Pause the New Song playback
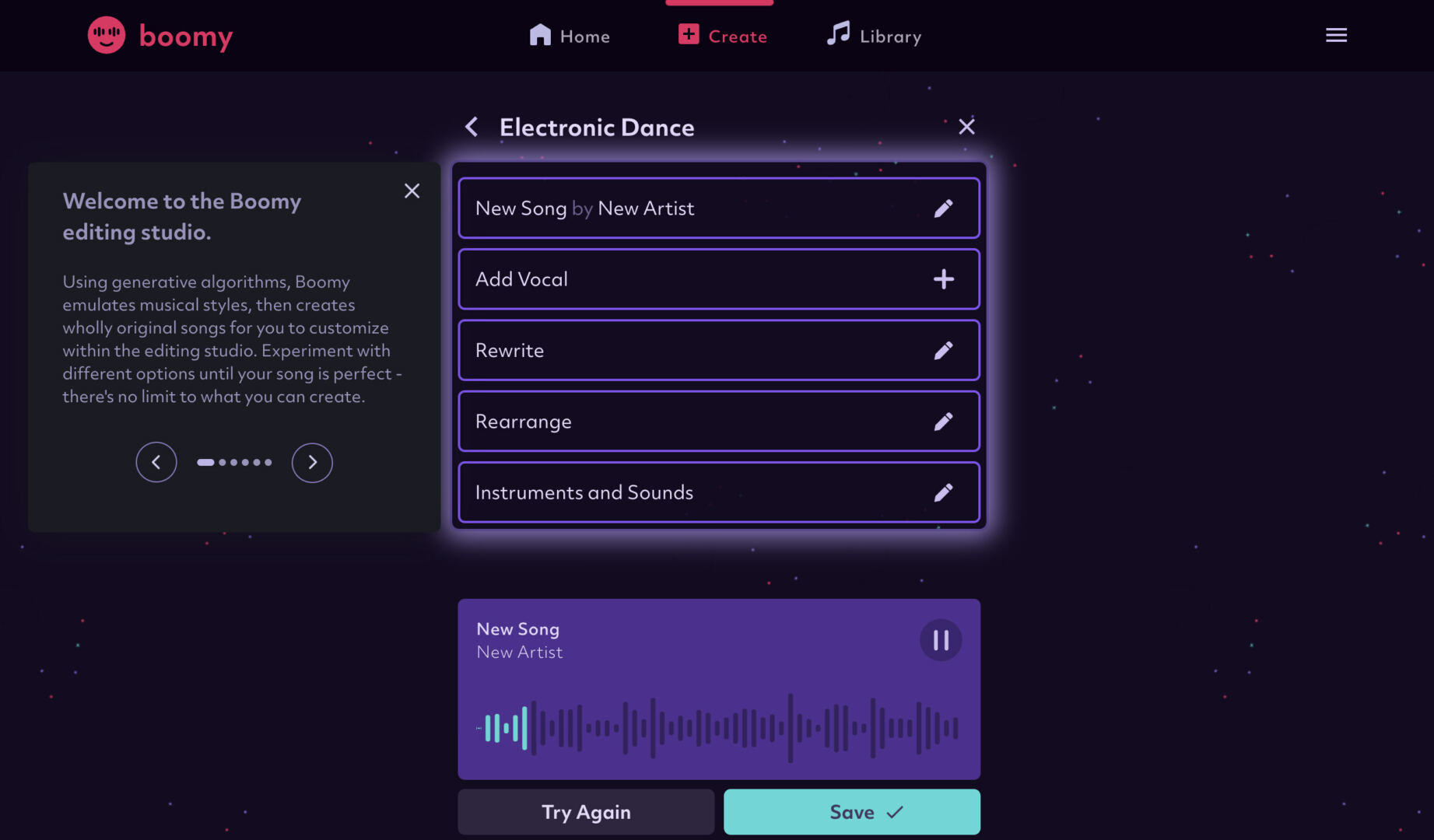1434x840 pixels. point(941,640)
